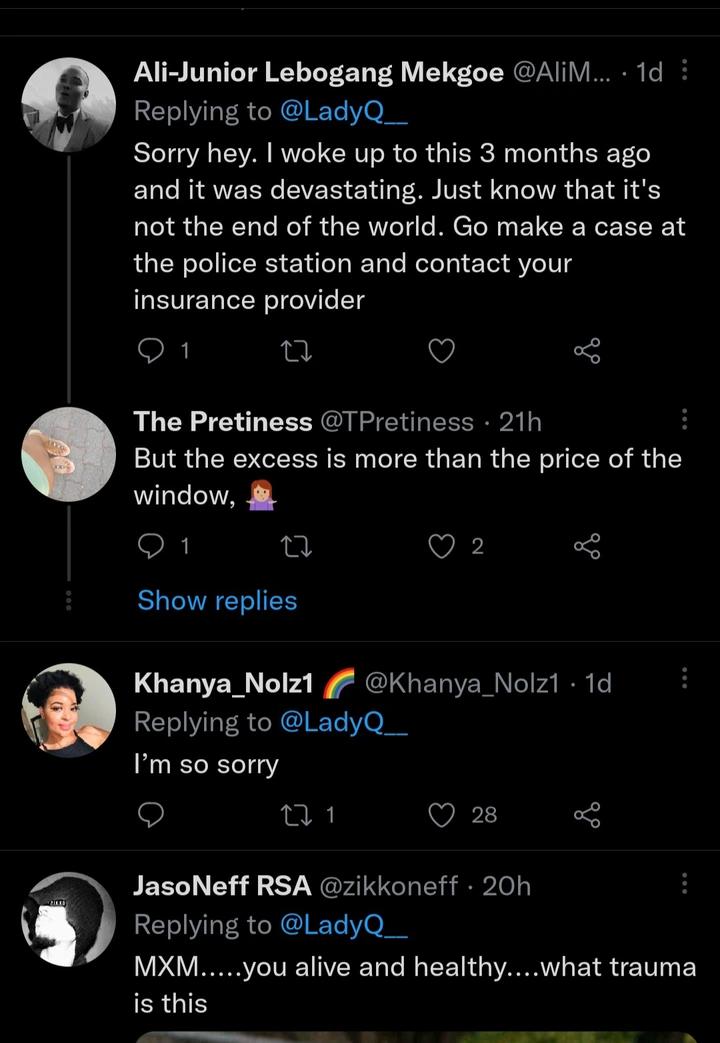
Task: Reply to The Pretiness tweet
Action: [x=150, y=546]
